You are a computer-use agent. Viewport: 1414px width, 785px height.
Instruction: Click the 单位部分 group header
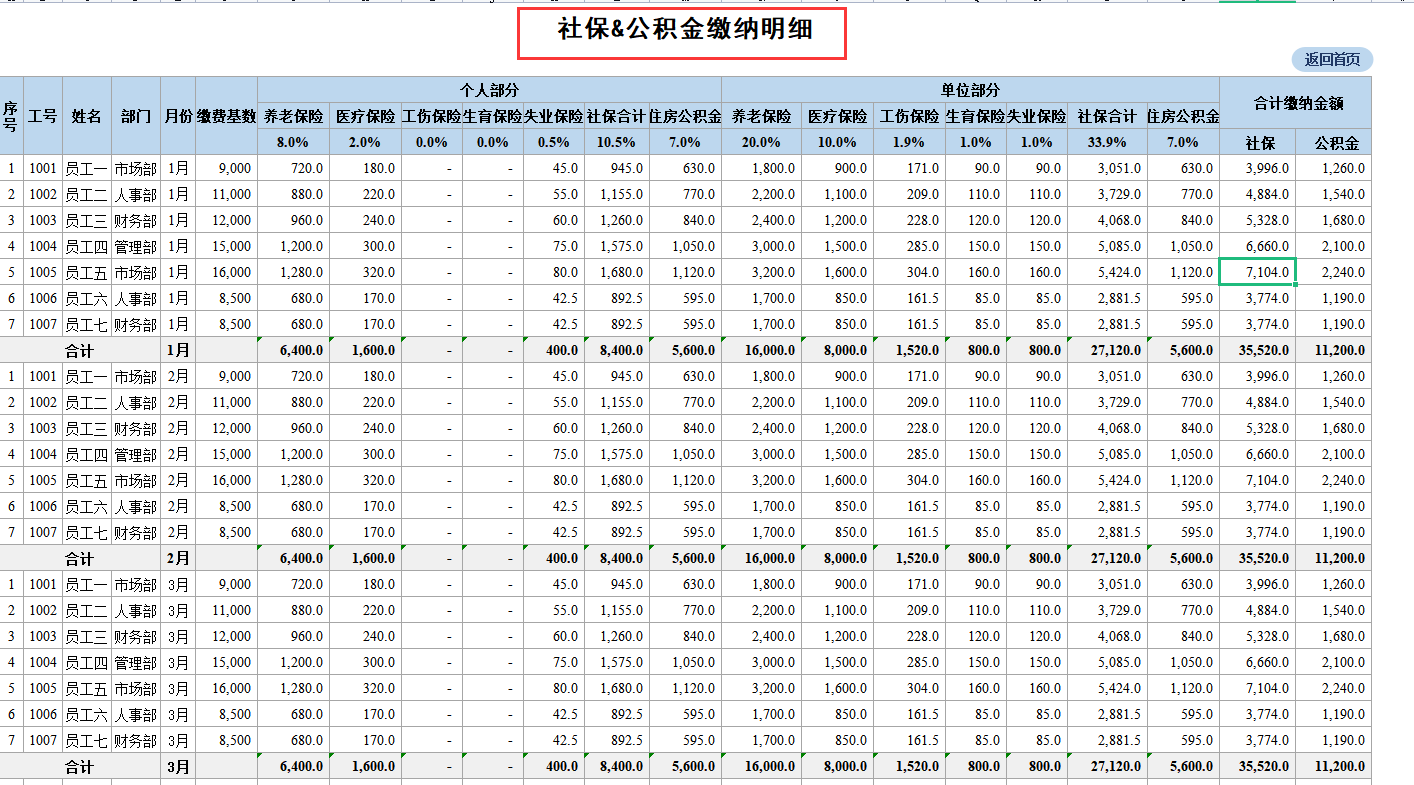click(x=970, y=90)
